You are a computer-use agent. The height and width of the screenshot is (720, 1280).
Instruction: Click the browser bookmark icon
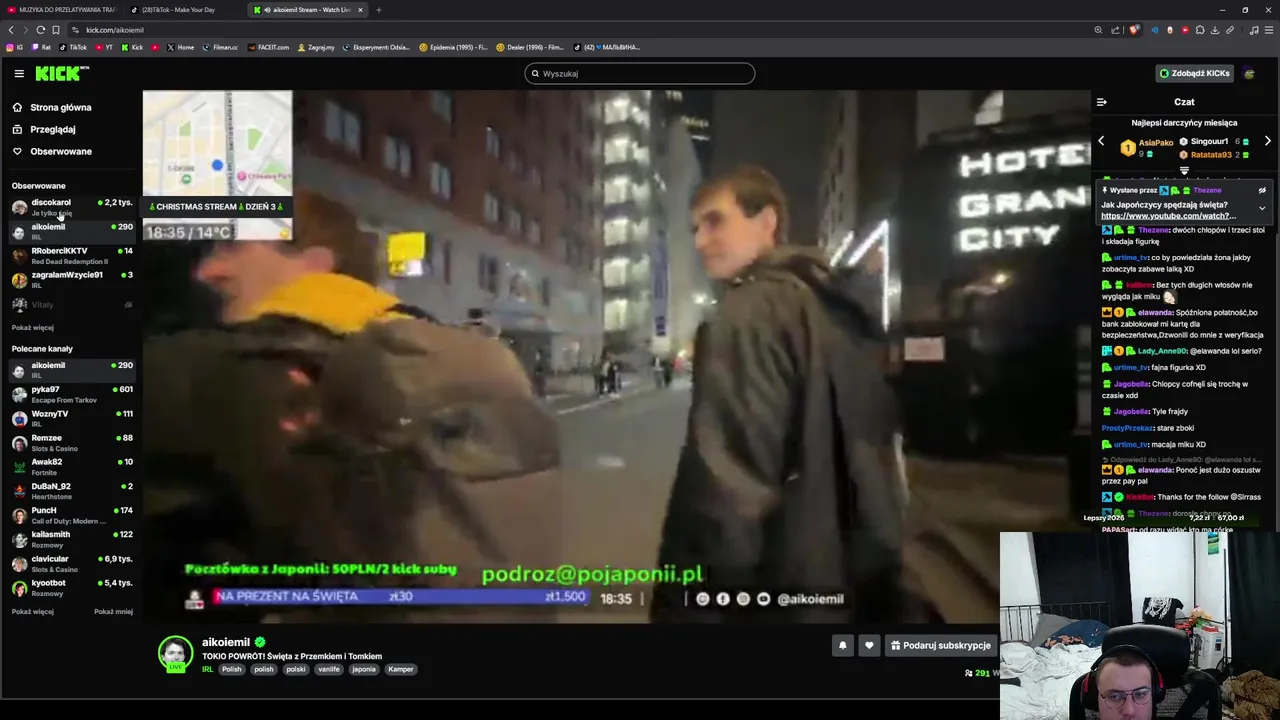pyautogui.click(x=56, y=30)
